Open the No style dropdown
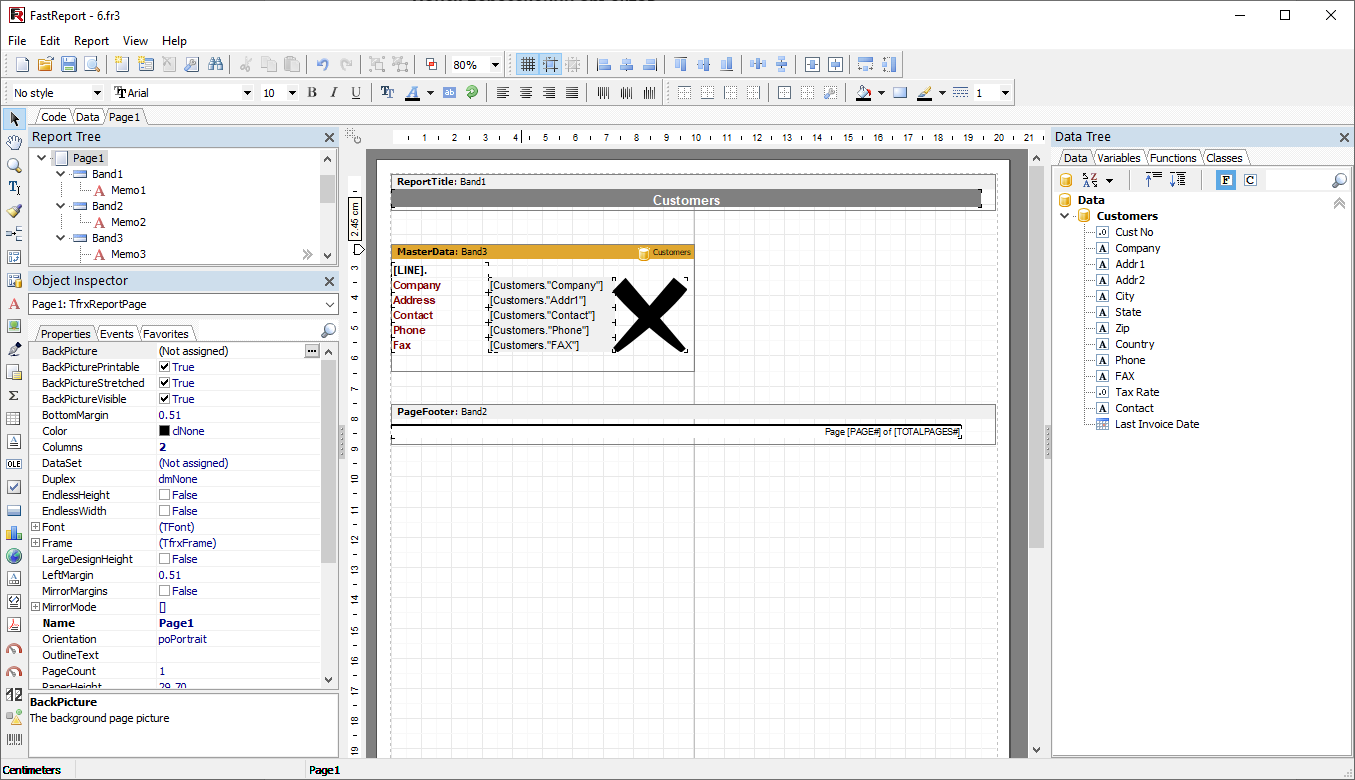 click(97, 93)
